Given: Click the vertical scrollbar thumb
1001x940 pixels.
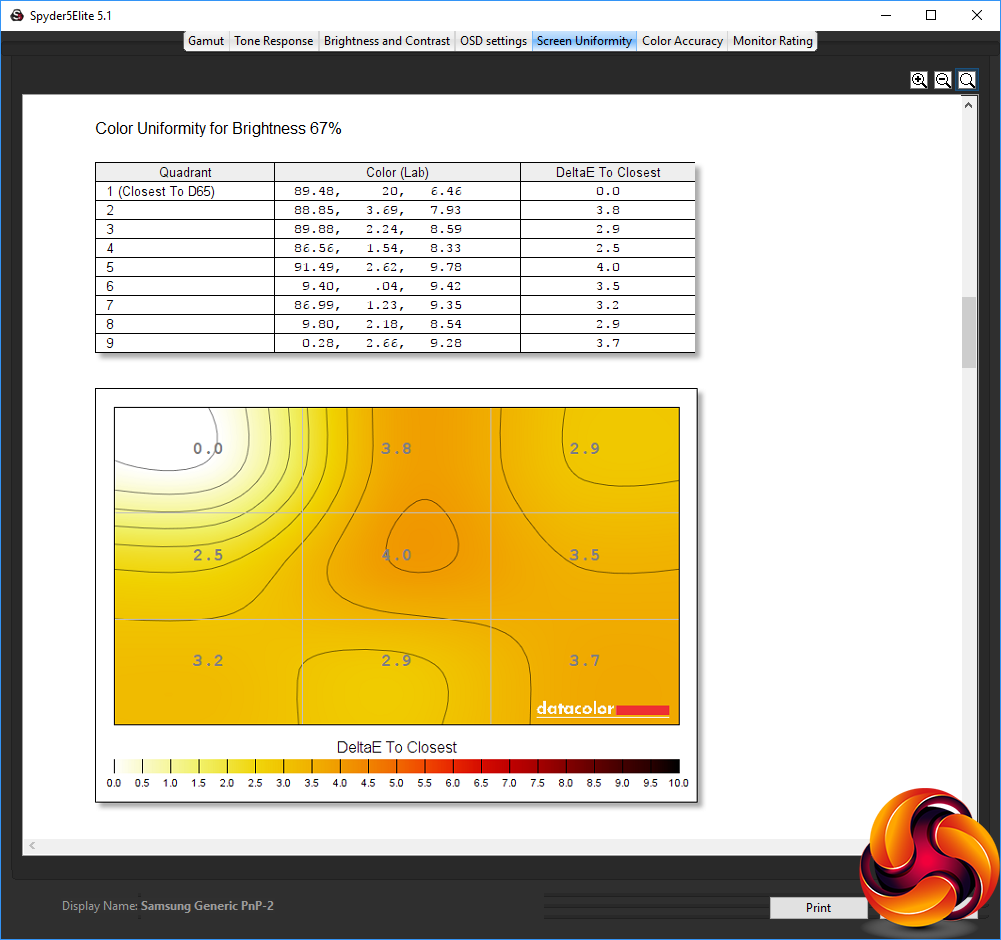Looking at the screenshot, I should tap(969, 332).
